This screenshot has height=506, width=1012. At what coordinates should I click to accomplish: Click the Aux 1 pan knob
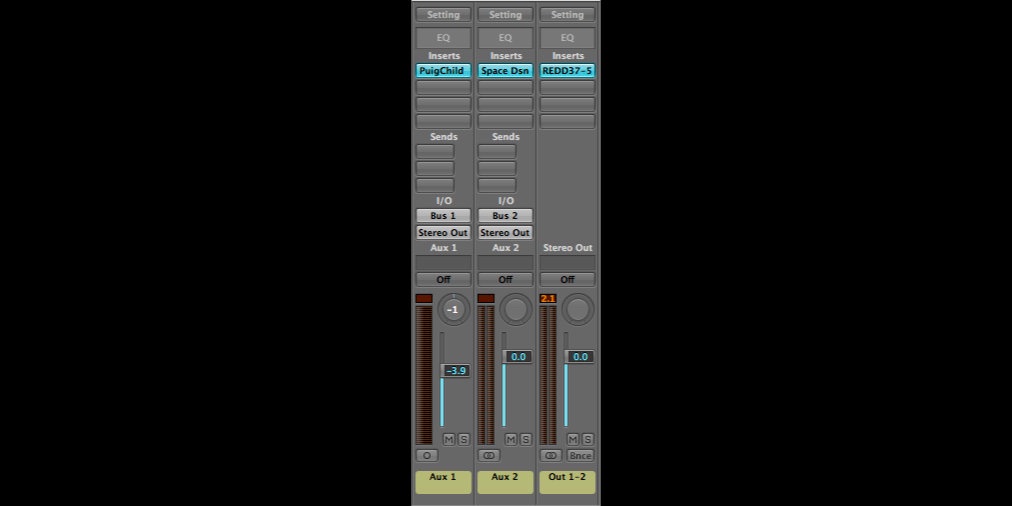click(x=454, y=310)
